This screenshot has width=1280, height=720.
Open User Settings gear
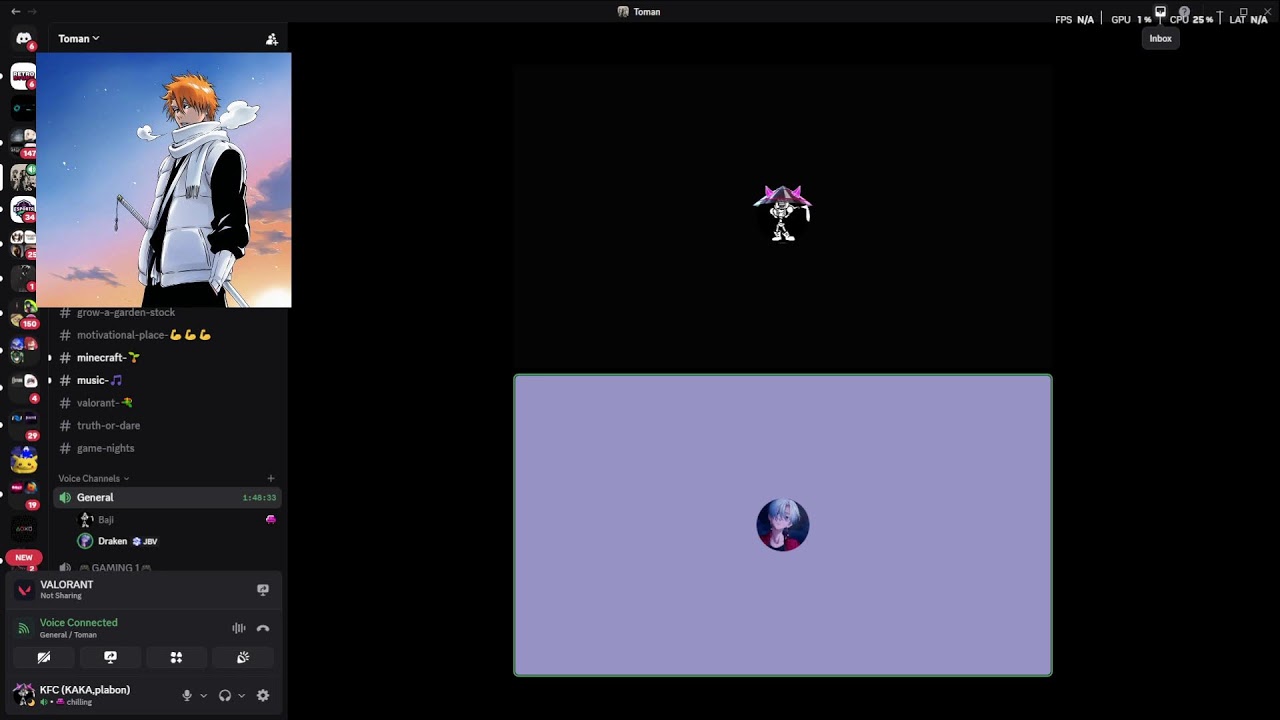(x=263, y=695)
